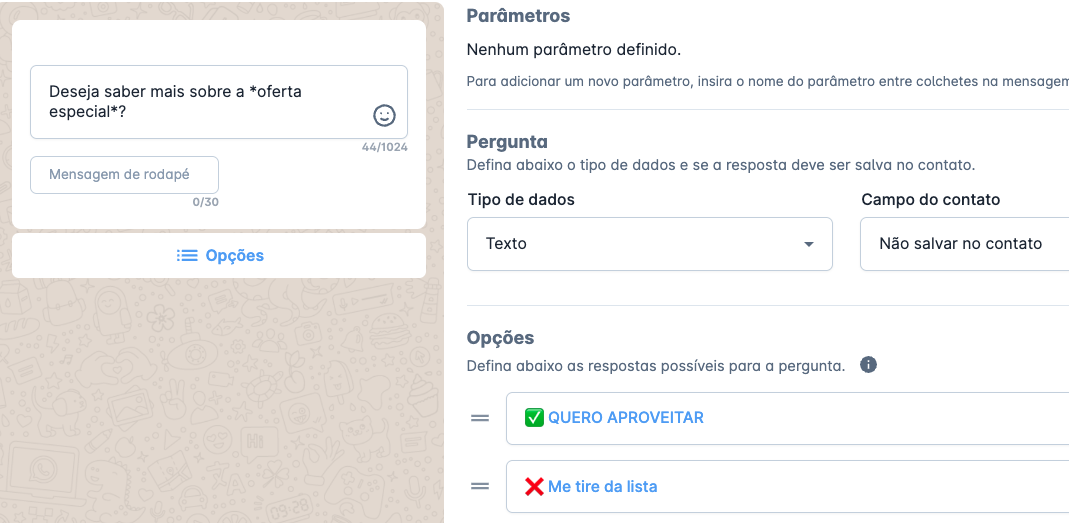Screen dimensions: 1069x523
Task: Click the Nenhum parâmetro definido text
Action: (573, 50)
